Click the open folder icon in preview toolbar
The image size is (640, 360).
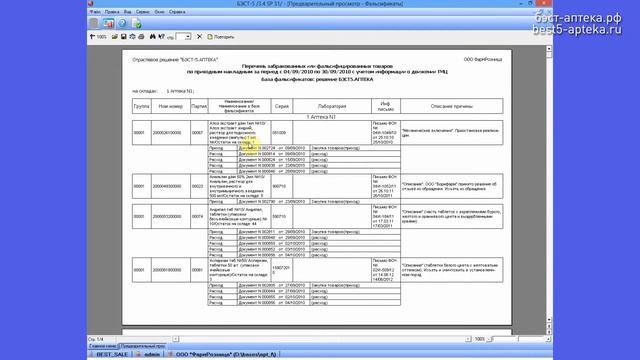coord(115,37)
